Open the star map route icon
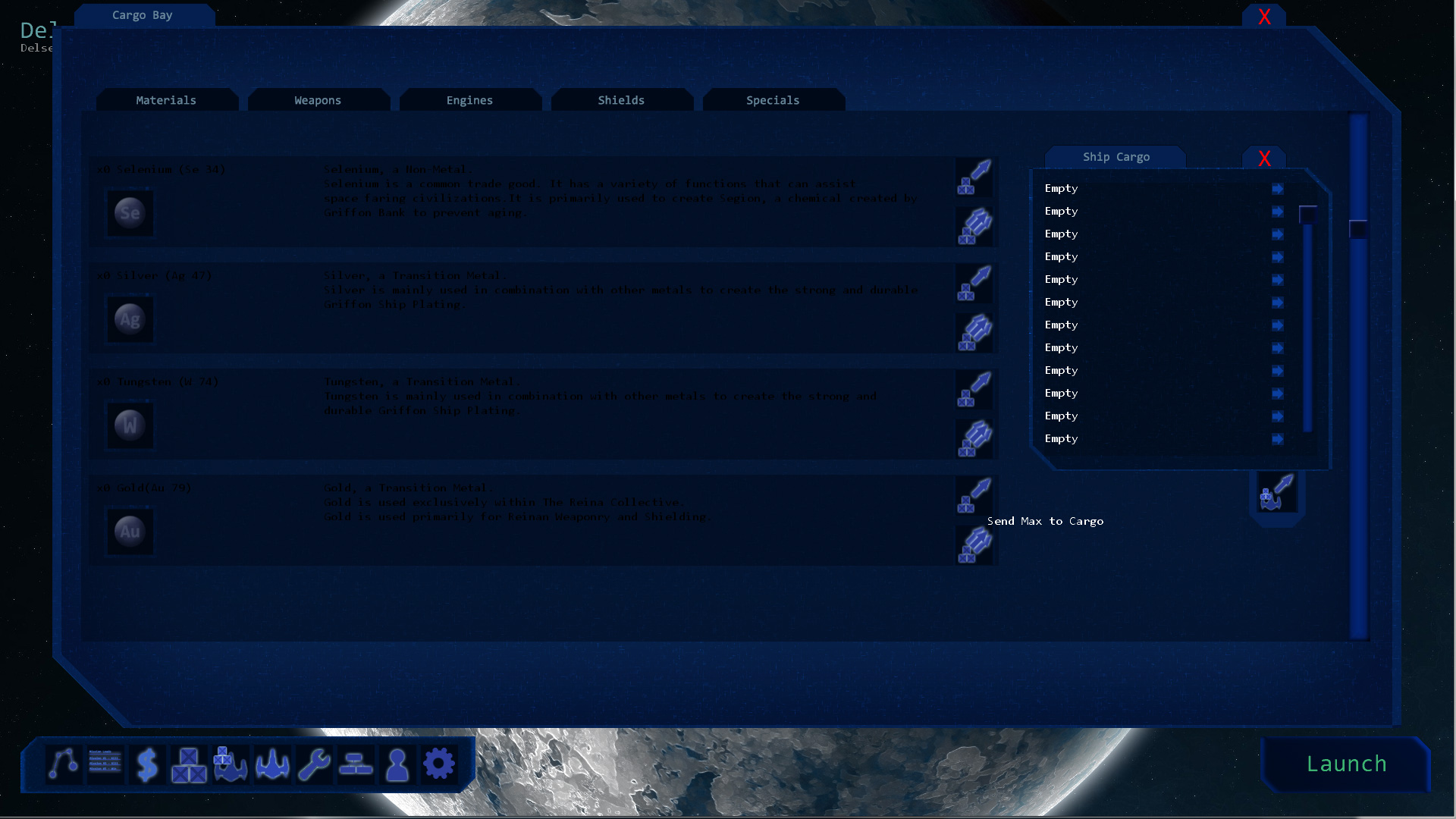Viewport: 1456px width, 819px height. pos(64,764)
